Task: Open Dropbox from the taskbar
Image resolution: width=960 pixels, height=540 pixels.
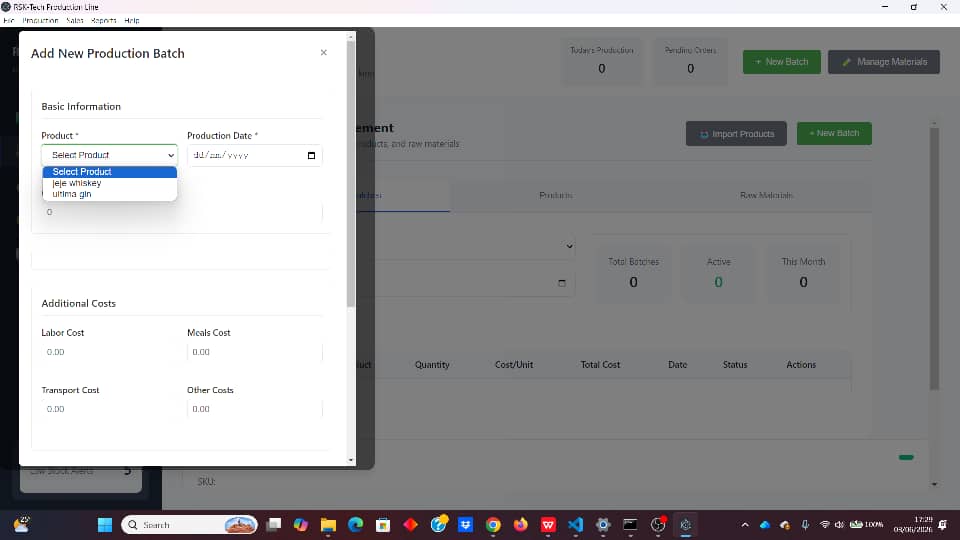Action: click(465, 525)
